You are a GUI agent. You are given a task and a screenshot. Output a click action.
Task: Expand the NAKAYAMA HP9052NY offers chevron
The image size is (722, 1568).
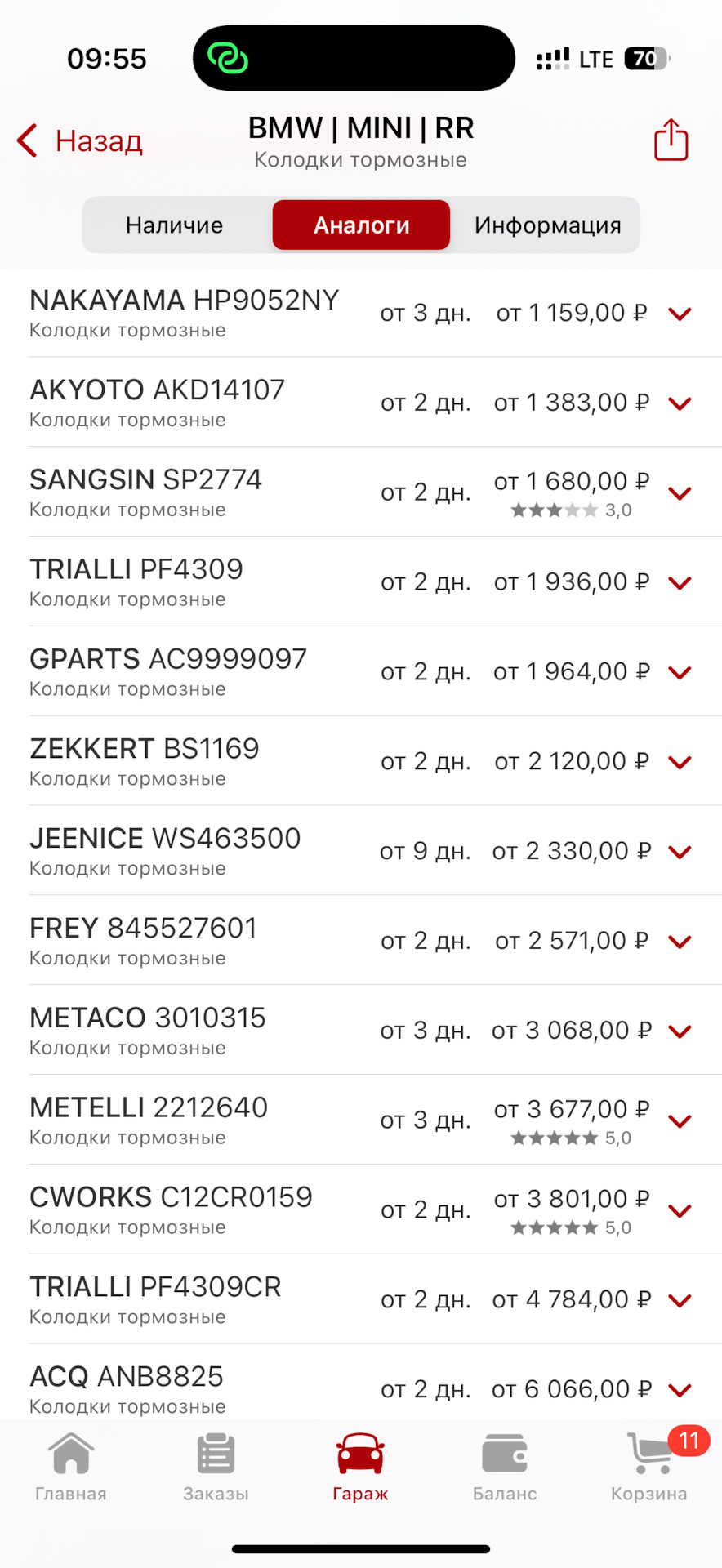[x=680, y=314]
